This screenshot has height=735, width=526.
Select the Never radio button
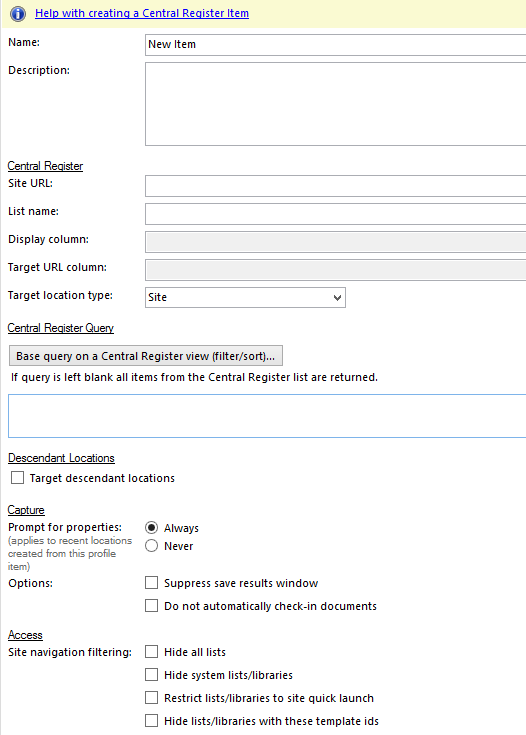coord(151,546)
